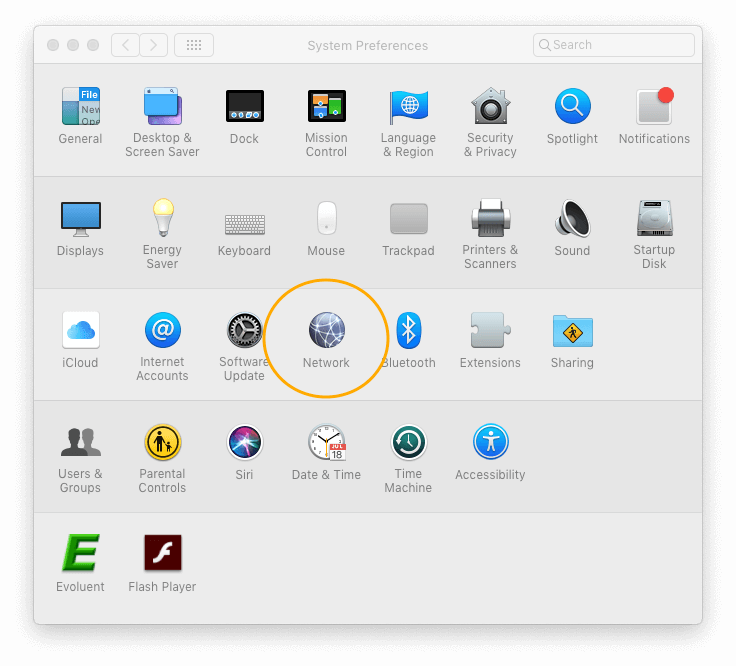Screen dimensions: 736x666
Task: Close the System Preferences window
Action: (53, 45)
